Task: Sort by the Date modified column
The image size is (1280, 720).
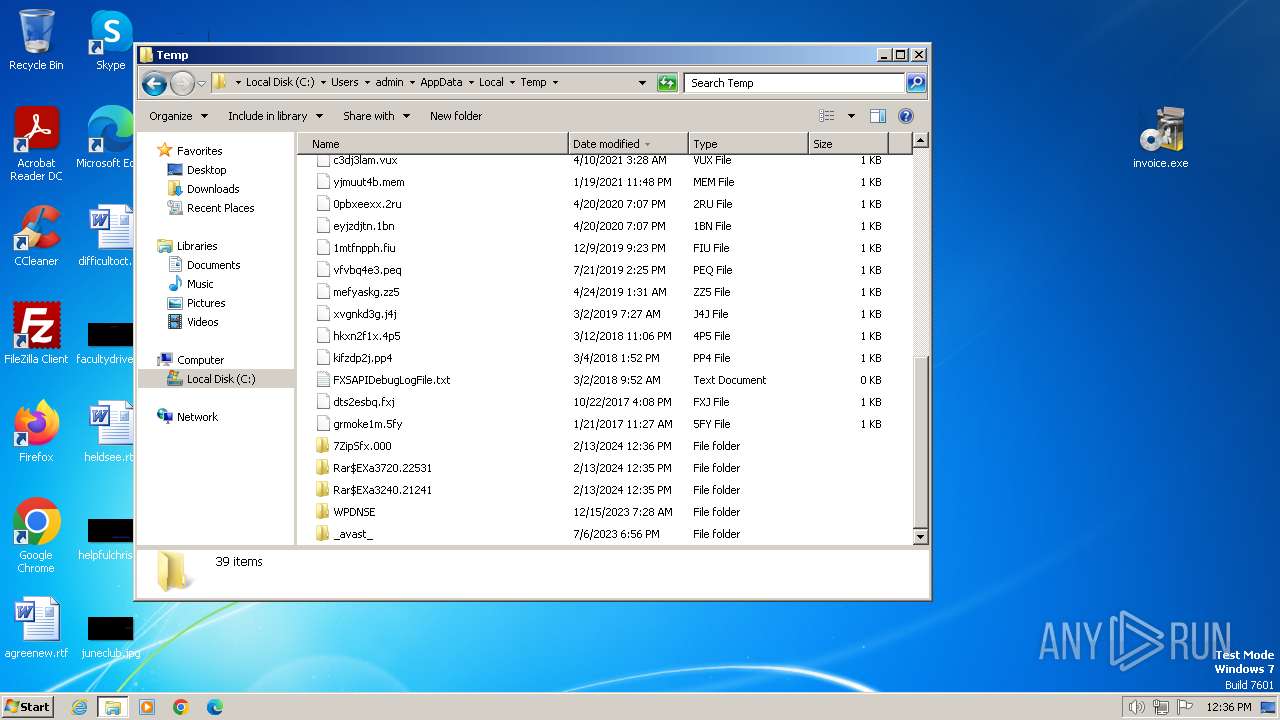Action: [x=628, y=144]
